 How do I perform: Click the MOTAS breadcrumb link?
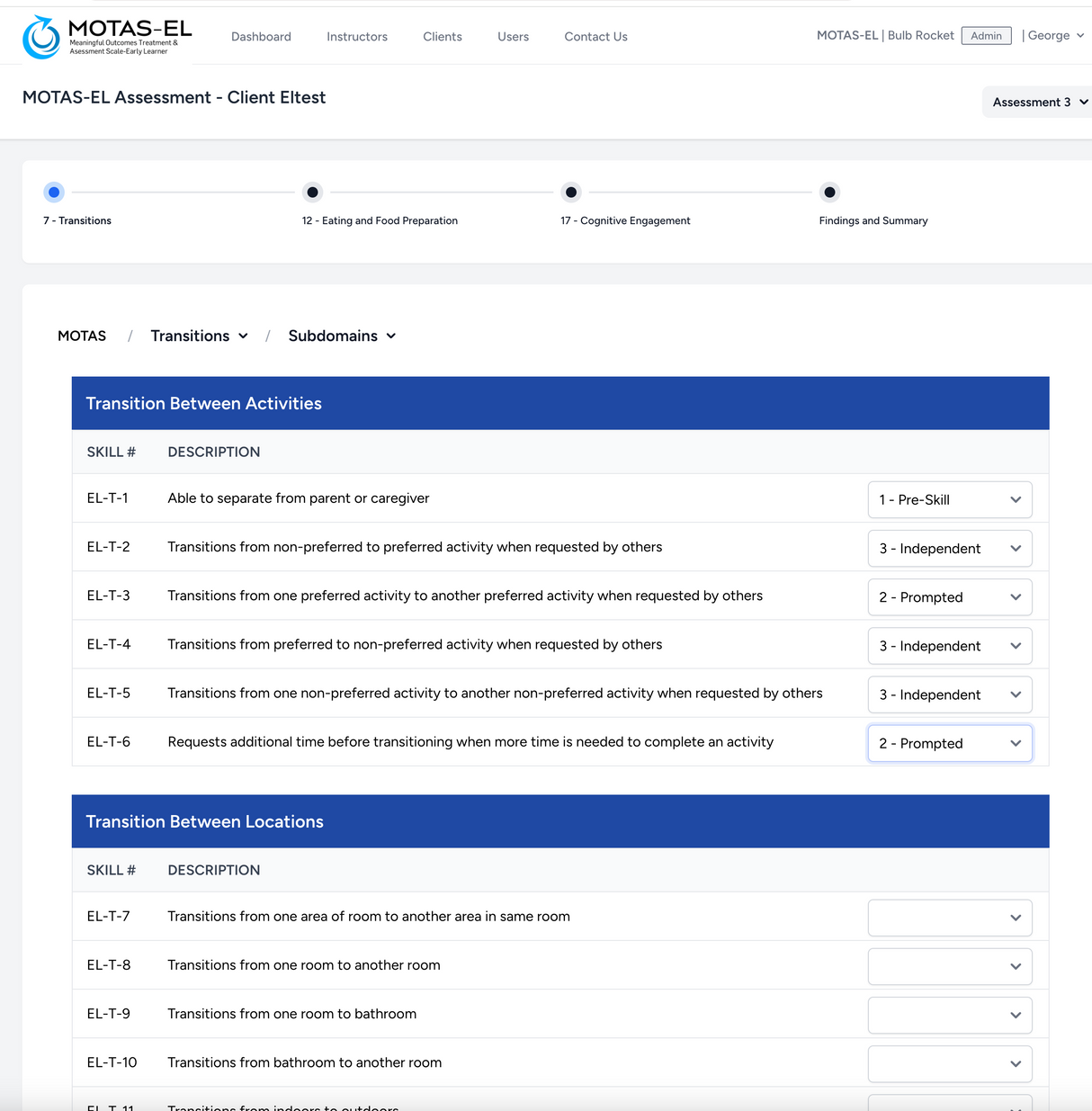coord(82,336)
